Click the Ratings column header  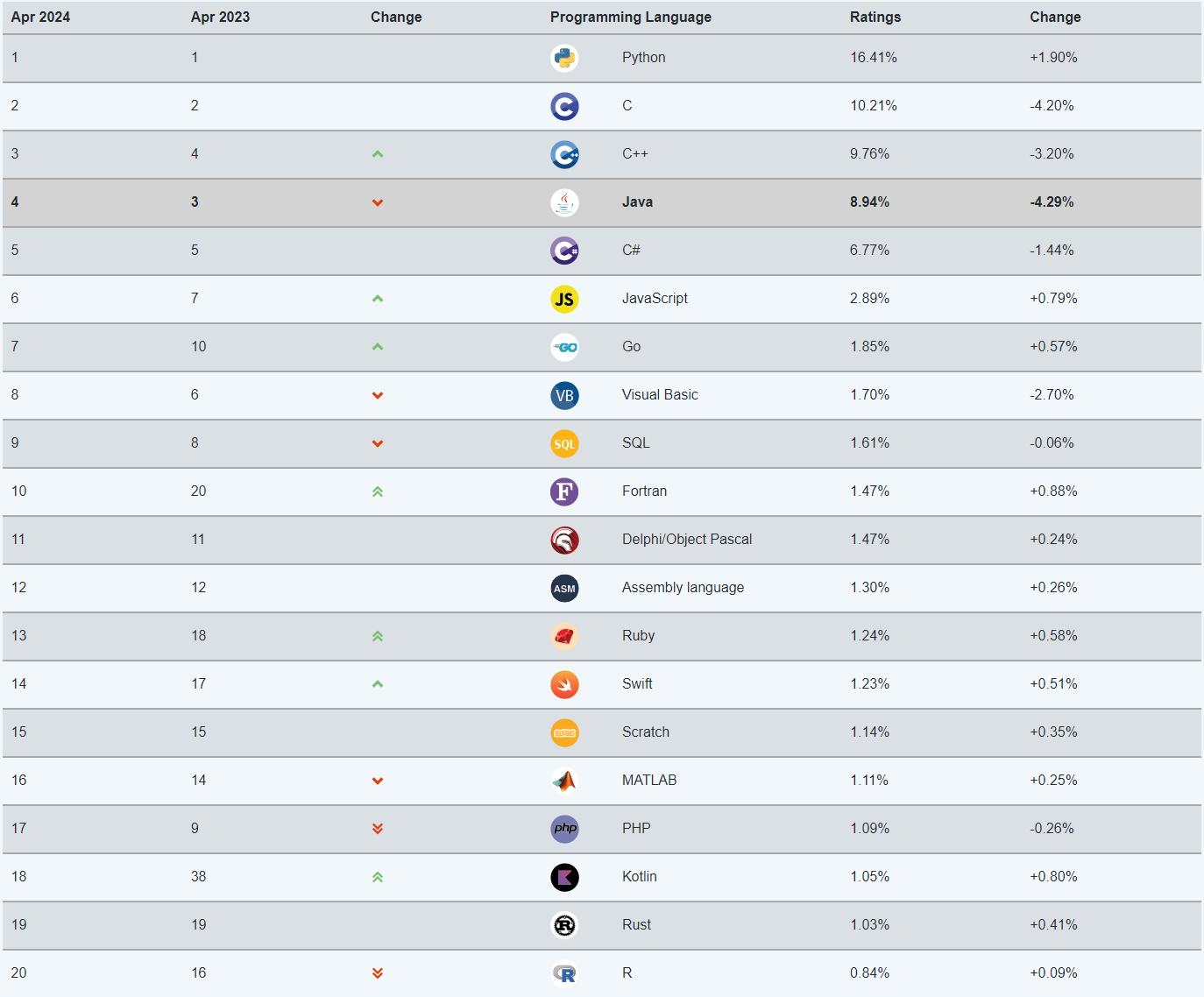[875, 17]
